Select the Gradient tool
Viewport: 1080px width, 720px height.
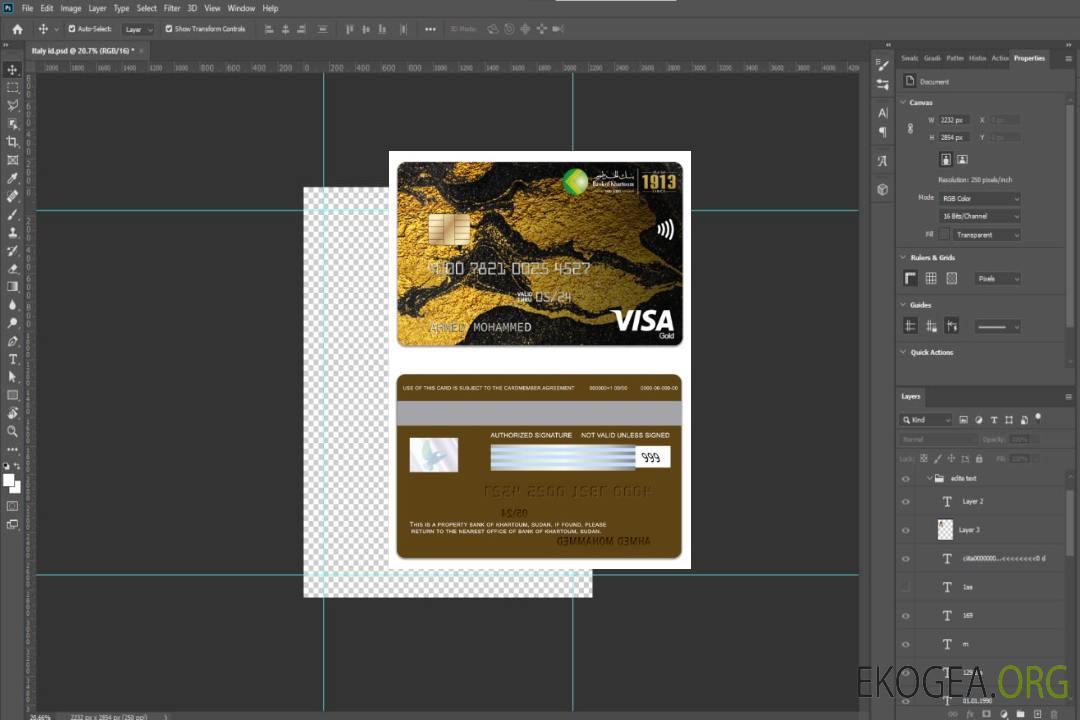[12, 287]
